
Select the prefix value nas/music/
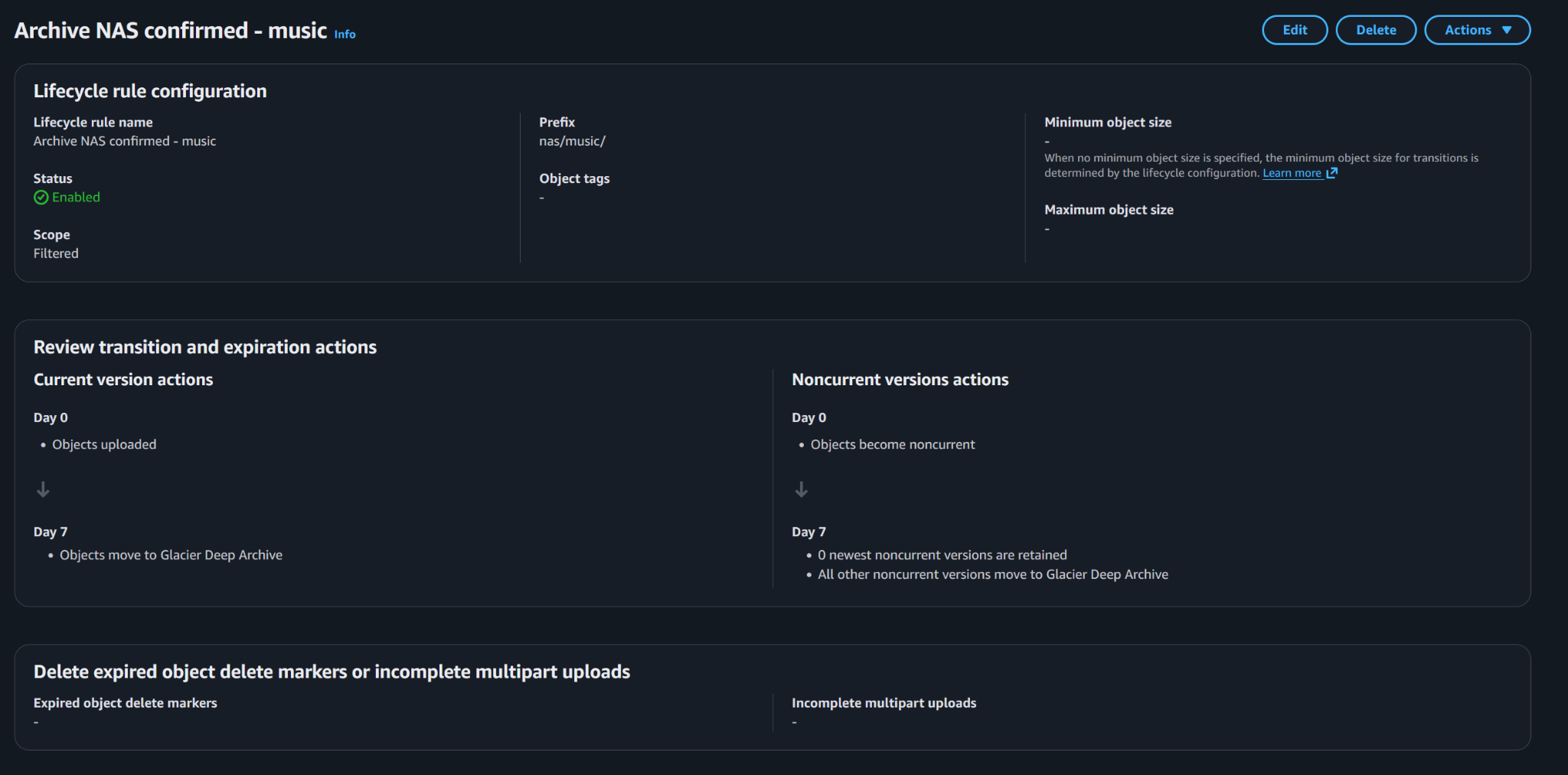pyautogui.click(x=572, y=141)
